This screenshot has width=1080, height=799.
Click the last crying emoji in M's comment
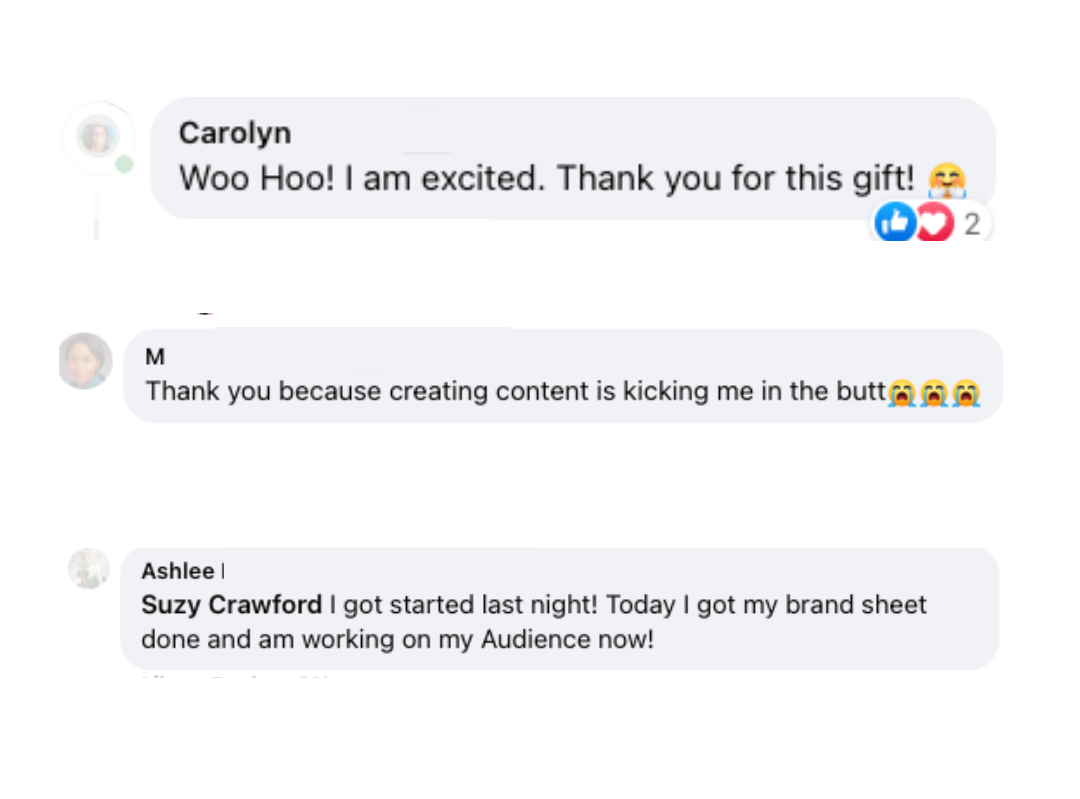pyautogui.click(x=966, y=393)
